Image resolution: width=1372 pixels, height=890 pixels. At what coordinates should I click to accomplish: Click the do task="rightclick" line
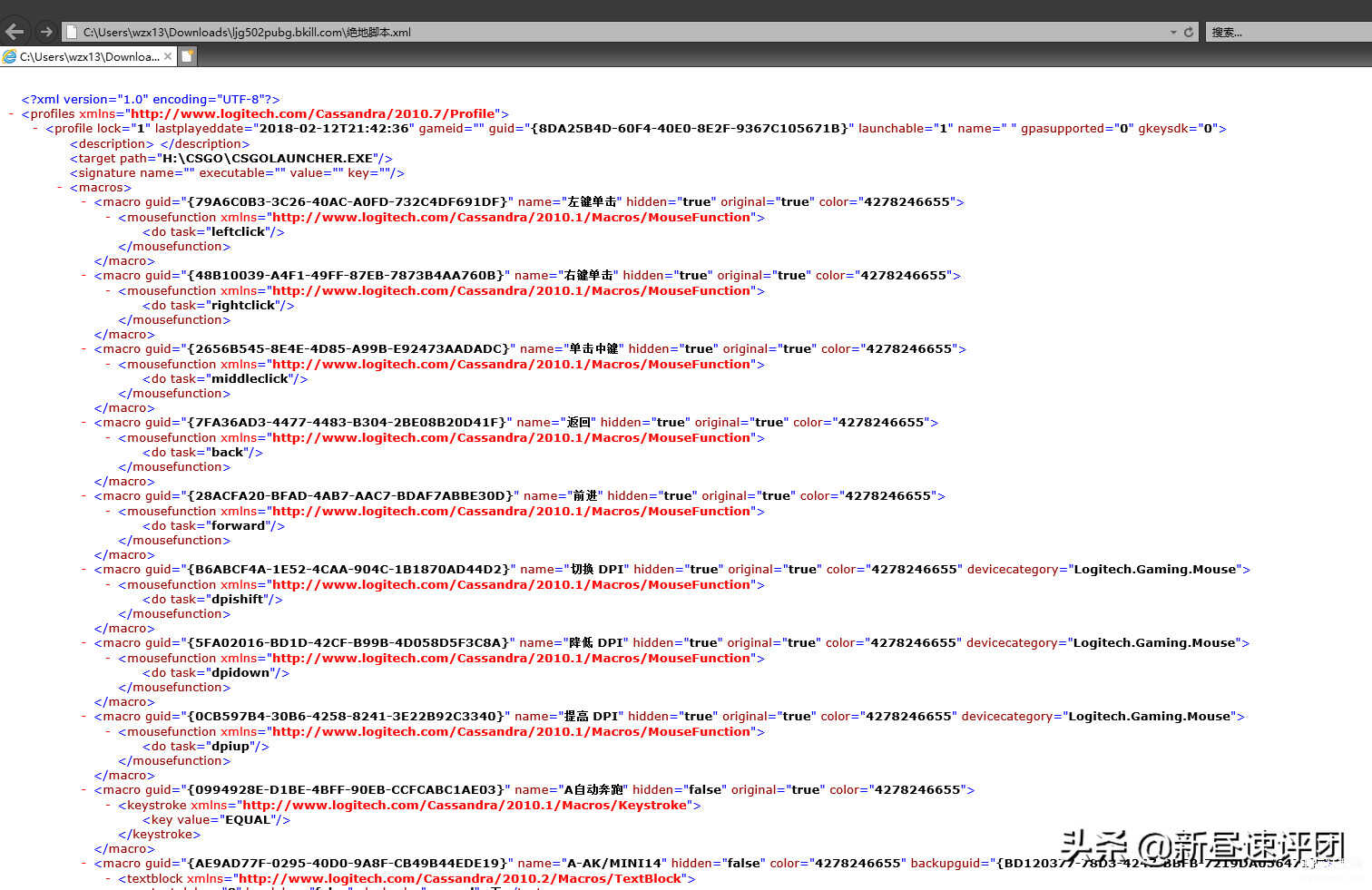coord(218,306)
